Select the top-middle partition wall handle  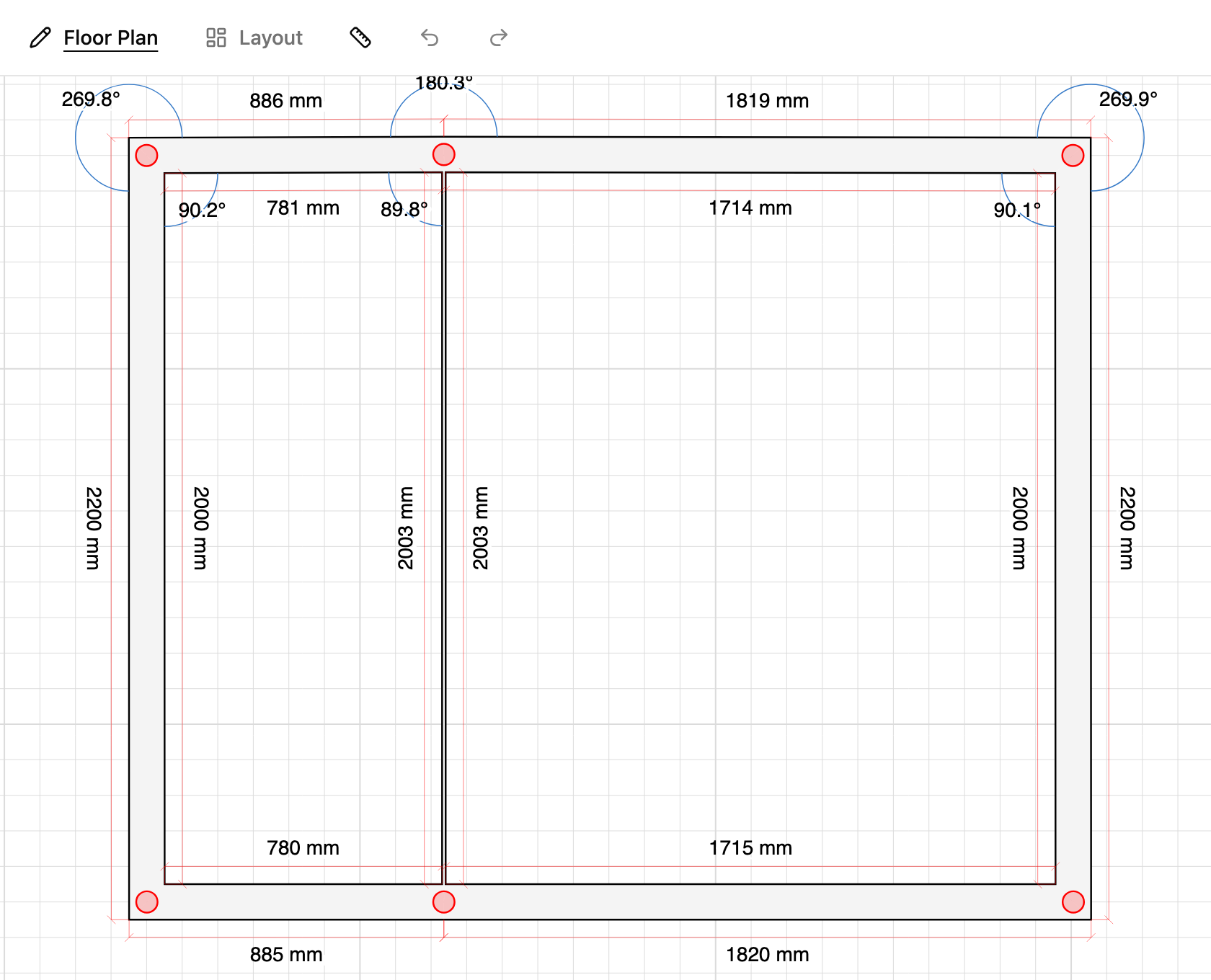[x=444, y=154]
